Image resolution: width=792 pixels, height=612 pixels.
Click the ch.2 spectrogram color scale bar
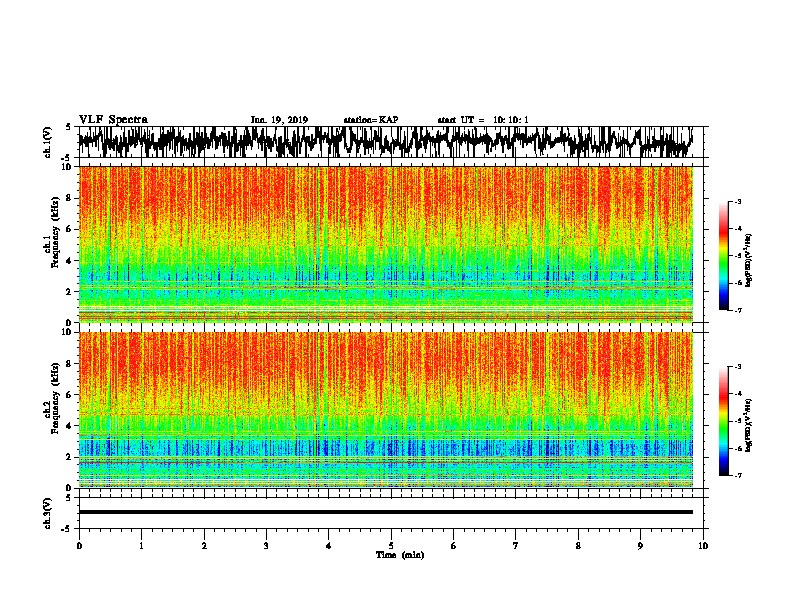pyautogui.click(x=723, y=421)
